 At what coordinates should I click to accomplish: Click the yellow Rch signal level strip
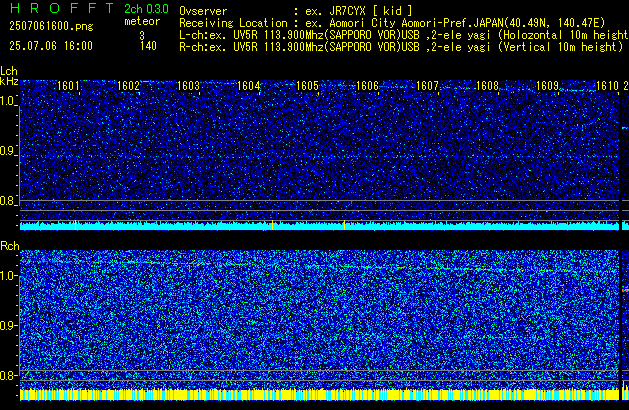pyautogui.click(x=319, y=395)
